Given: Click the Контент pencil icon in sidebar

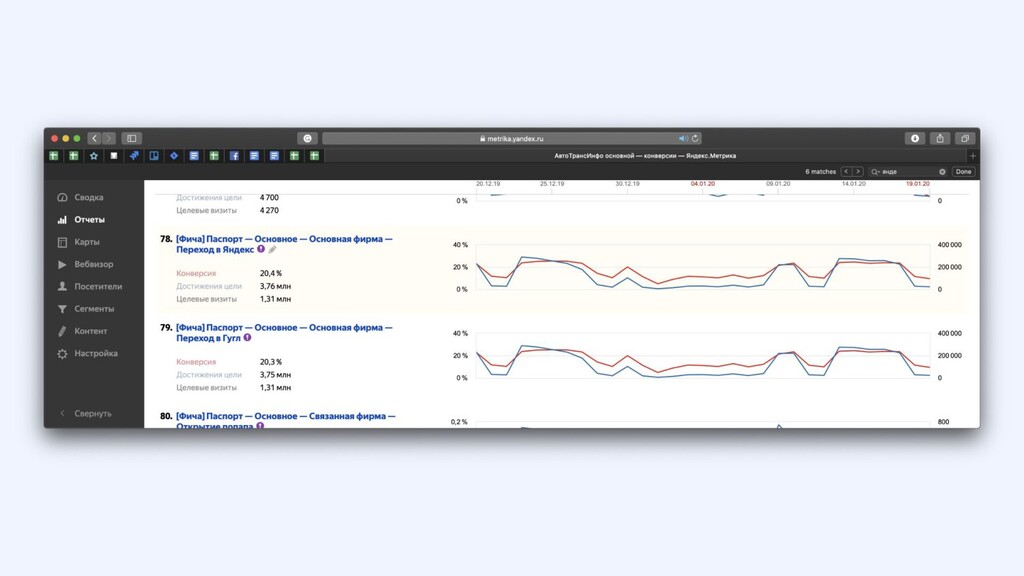Looking at the screenshot, I should pos(62,331).
